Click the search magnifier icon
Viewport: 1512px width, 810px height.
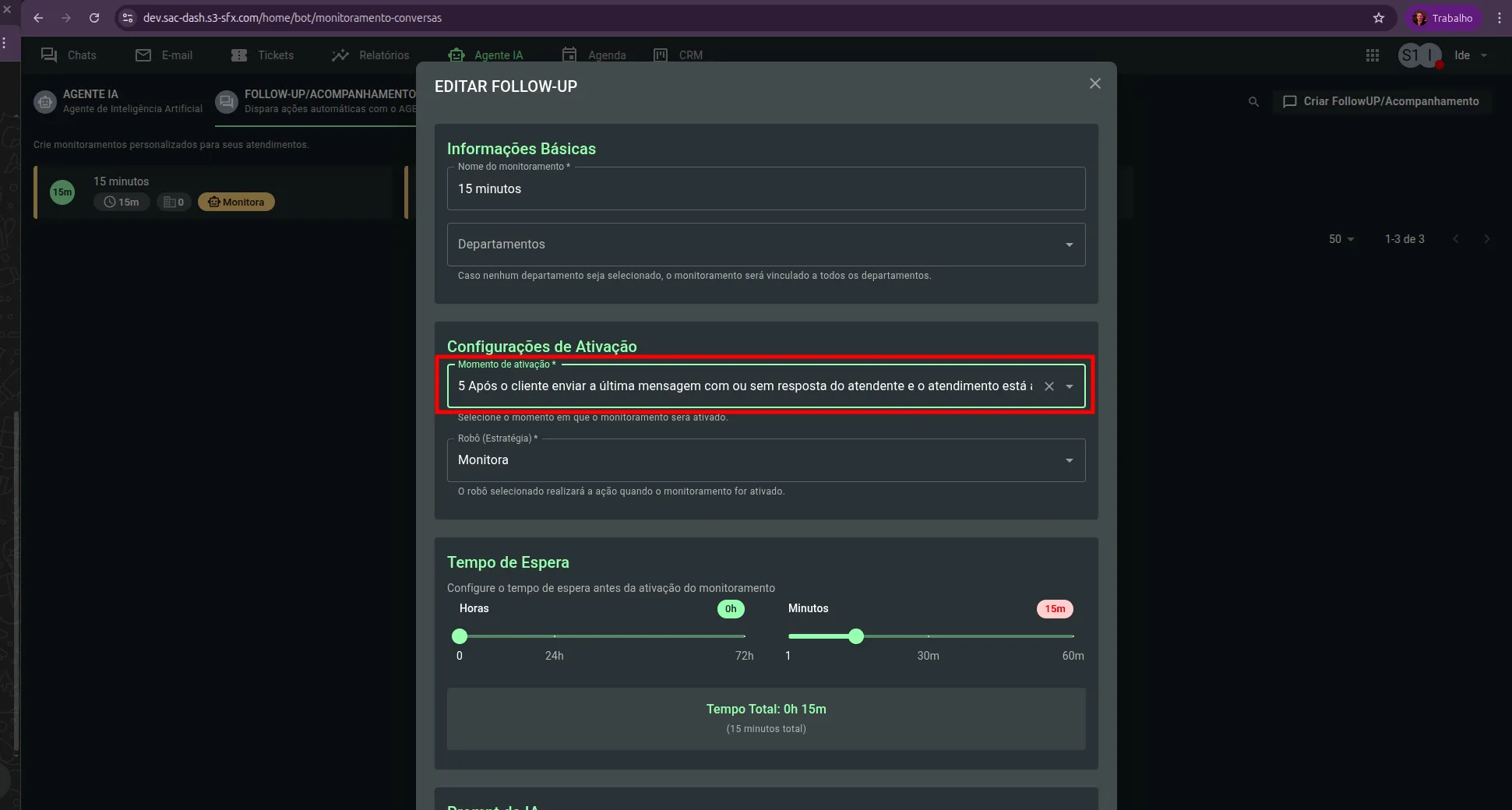click(1253, 102)
